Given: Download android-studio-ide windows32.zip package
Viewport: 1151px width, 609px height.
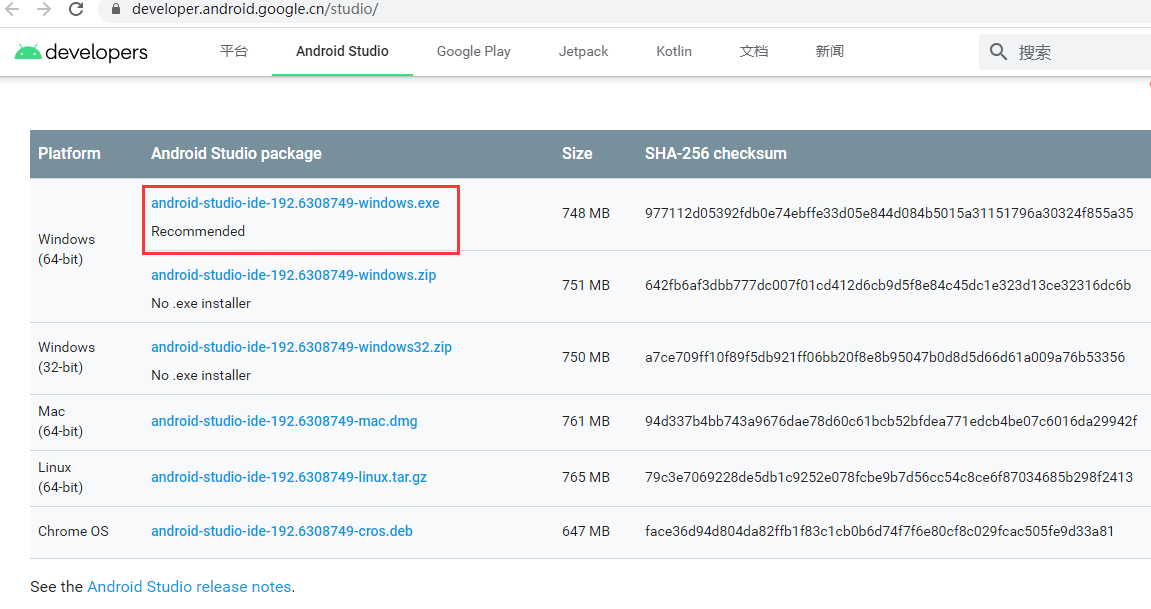Looking at the screenshot, I should click(302, 347).
